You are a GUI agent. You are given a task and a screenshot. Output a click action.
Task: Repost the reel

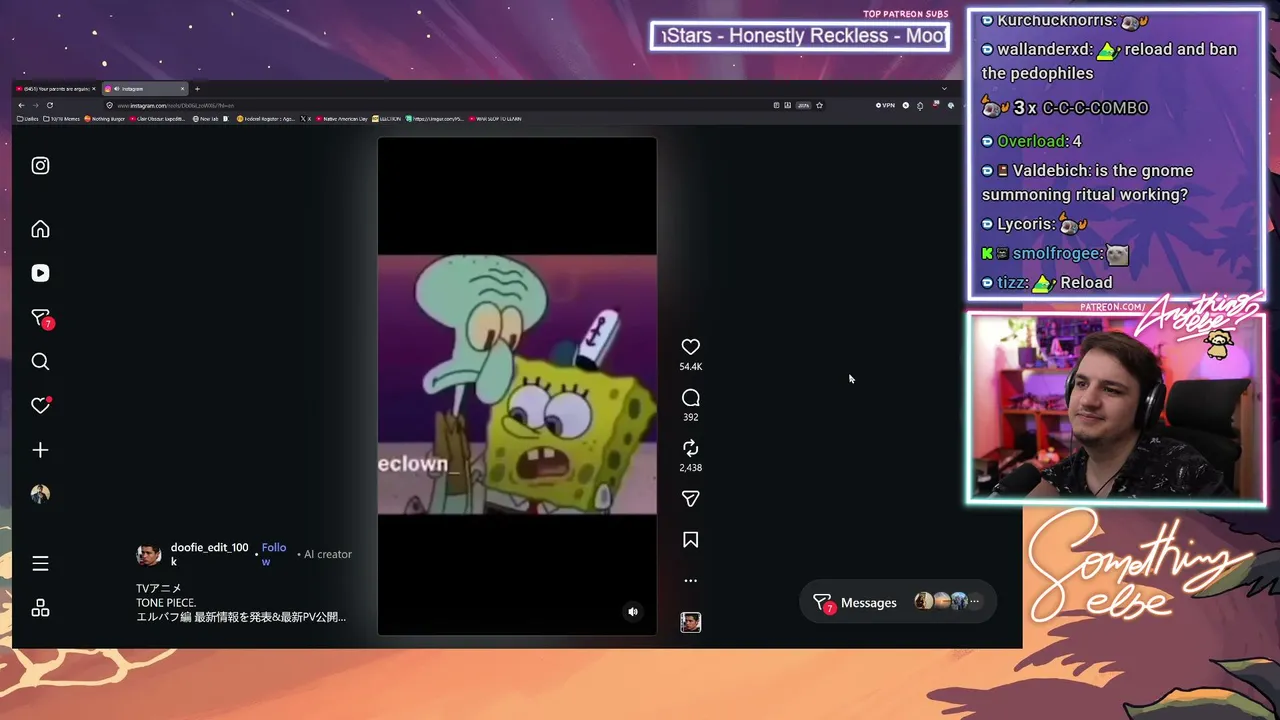point(690,448)
